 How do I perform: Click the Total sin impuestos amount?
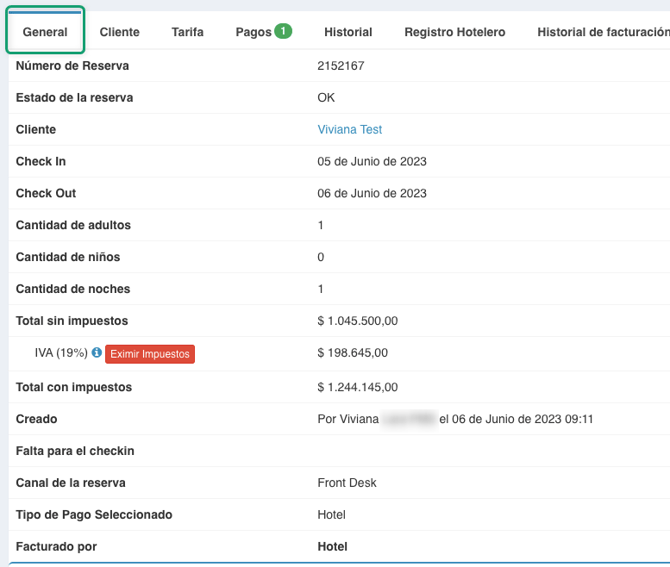(357, 321)
